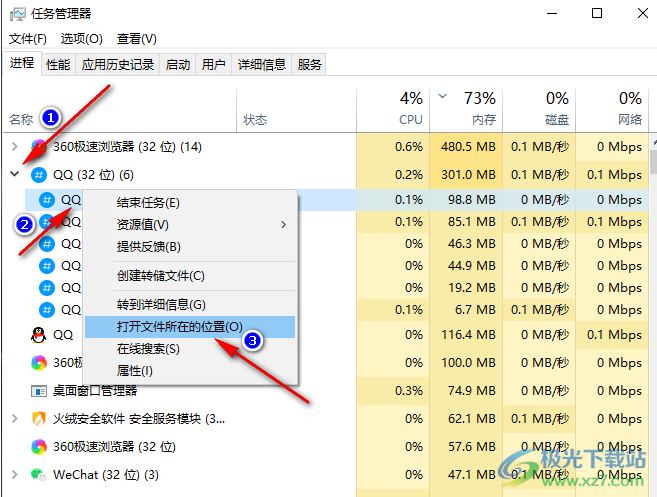Choose 属性(I) in the context menu

click(190, 371)
